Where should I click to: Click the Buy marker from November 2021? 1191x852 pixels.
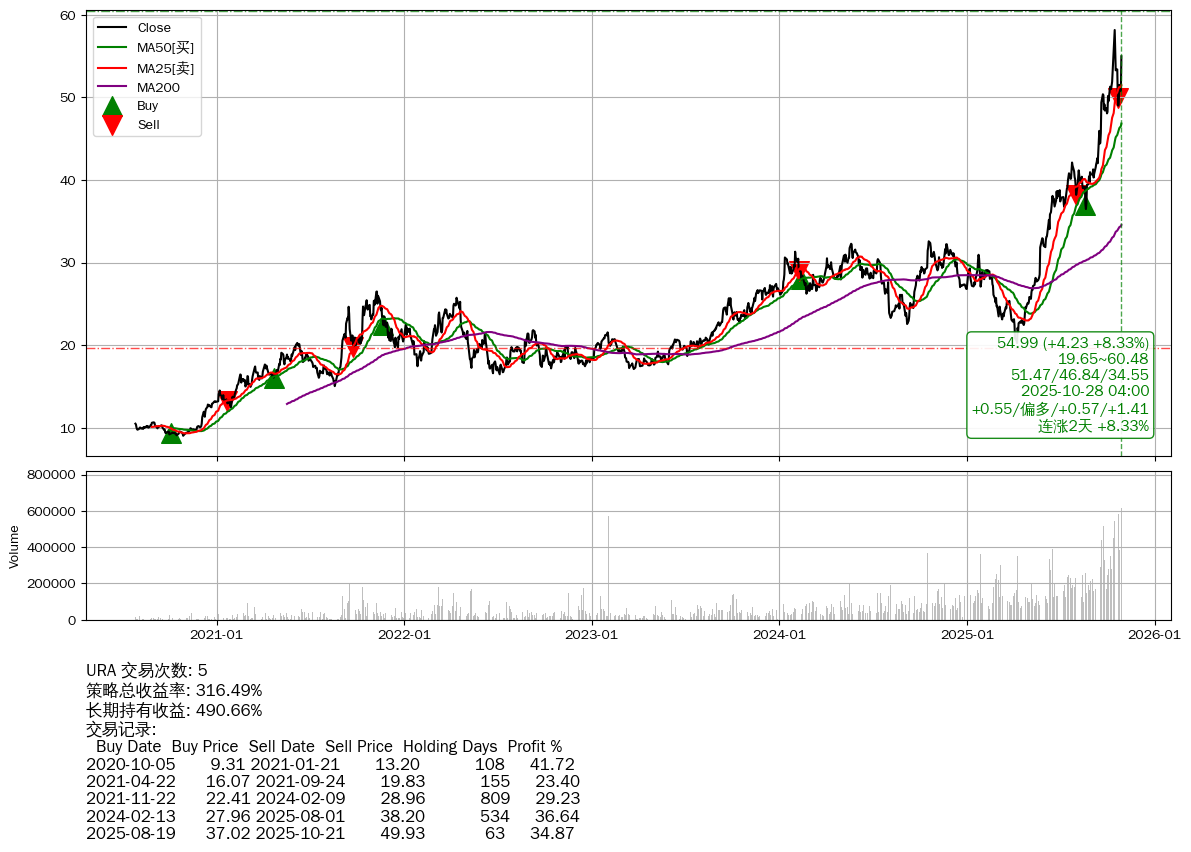coord(382,326)
